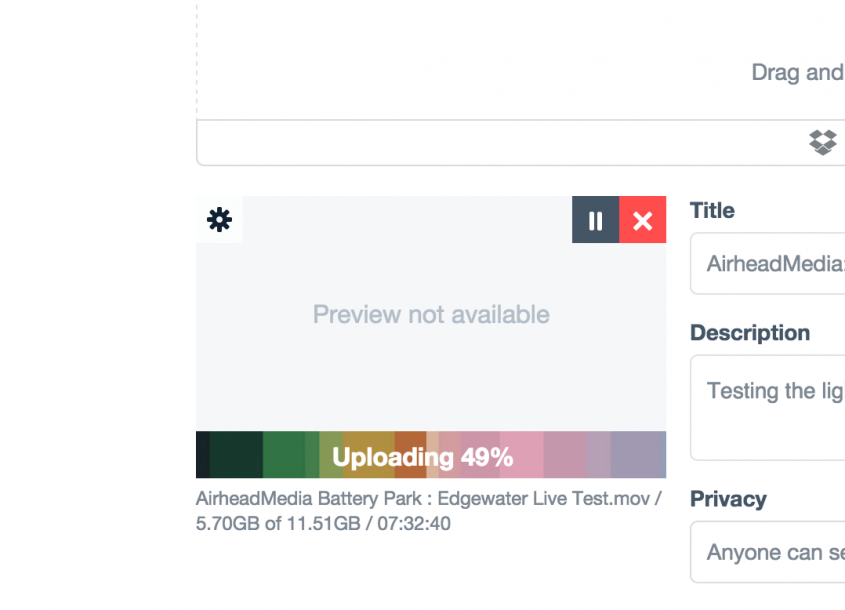Viewport: 845px width, 610px height.
Task: Click the "Preview not available" thumbnail text
Action: 431,315
